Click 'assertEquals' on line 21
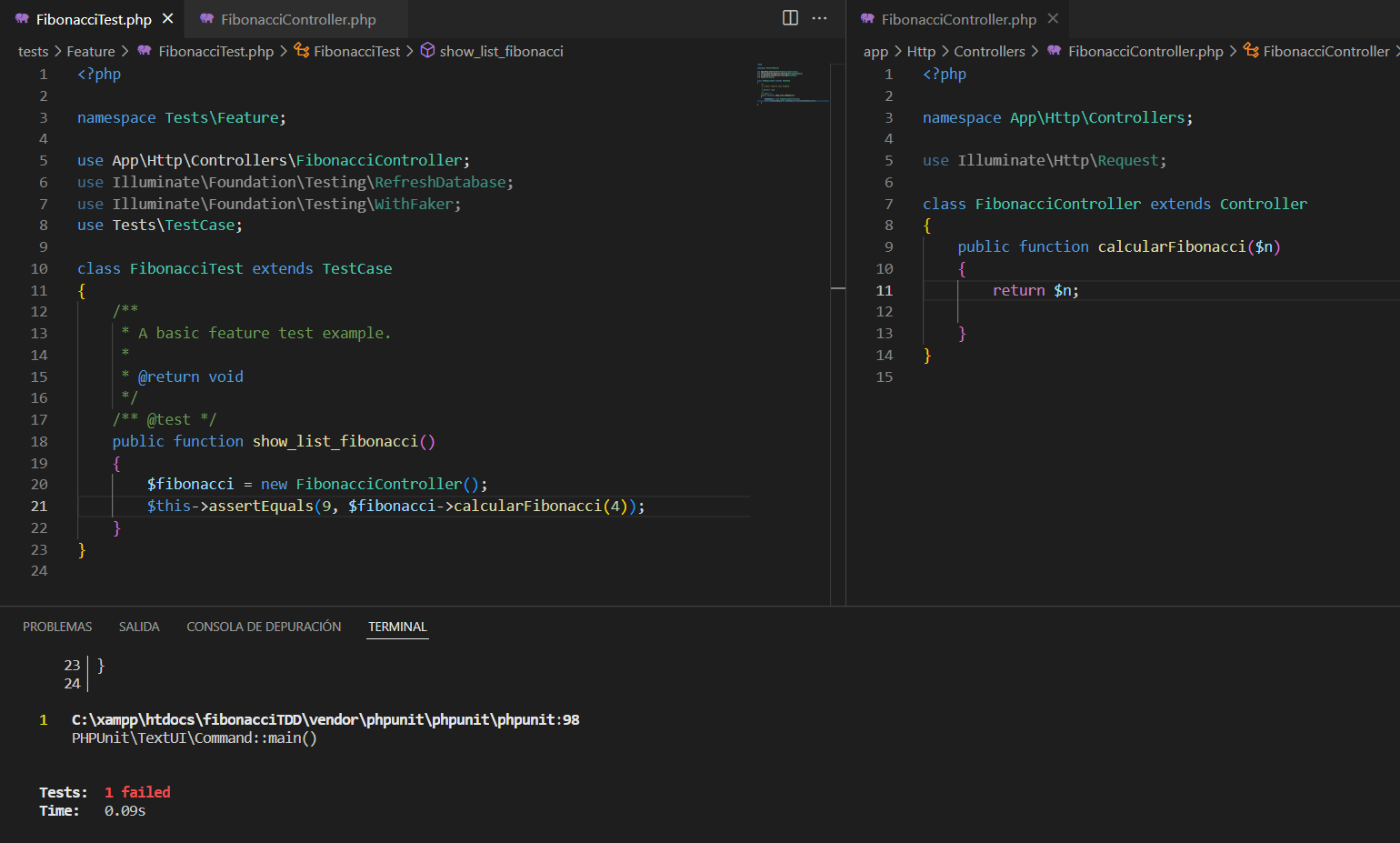 click(x=261, y=507)
